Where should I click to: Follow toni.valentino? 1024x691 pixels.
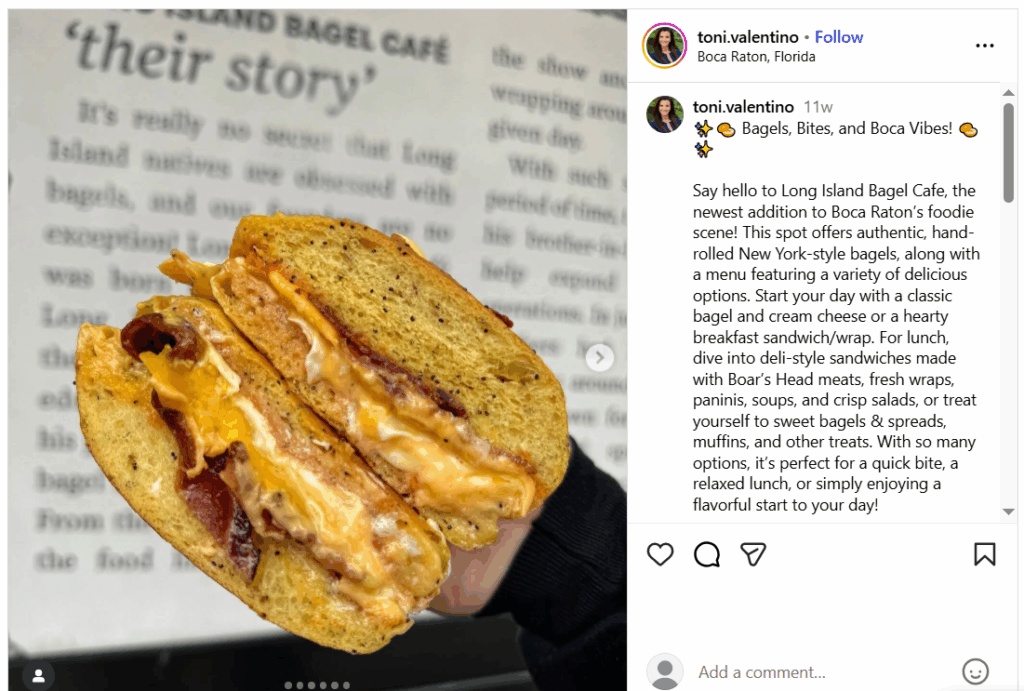click(839, 37)
